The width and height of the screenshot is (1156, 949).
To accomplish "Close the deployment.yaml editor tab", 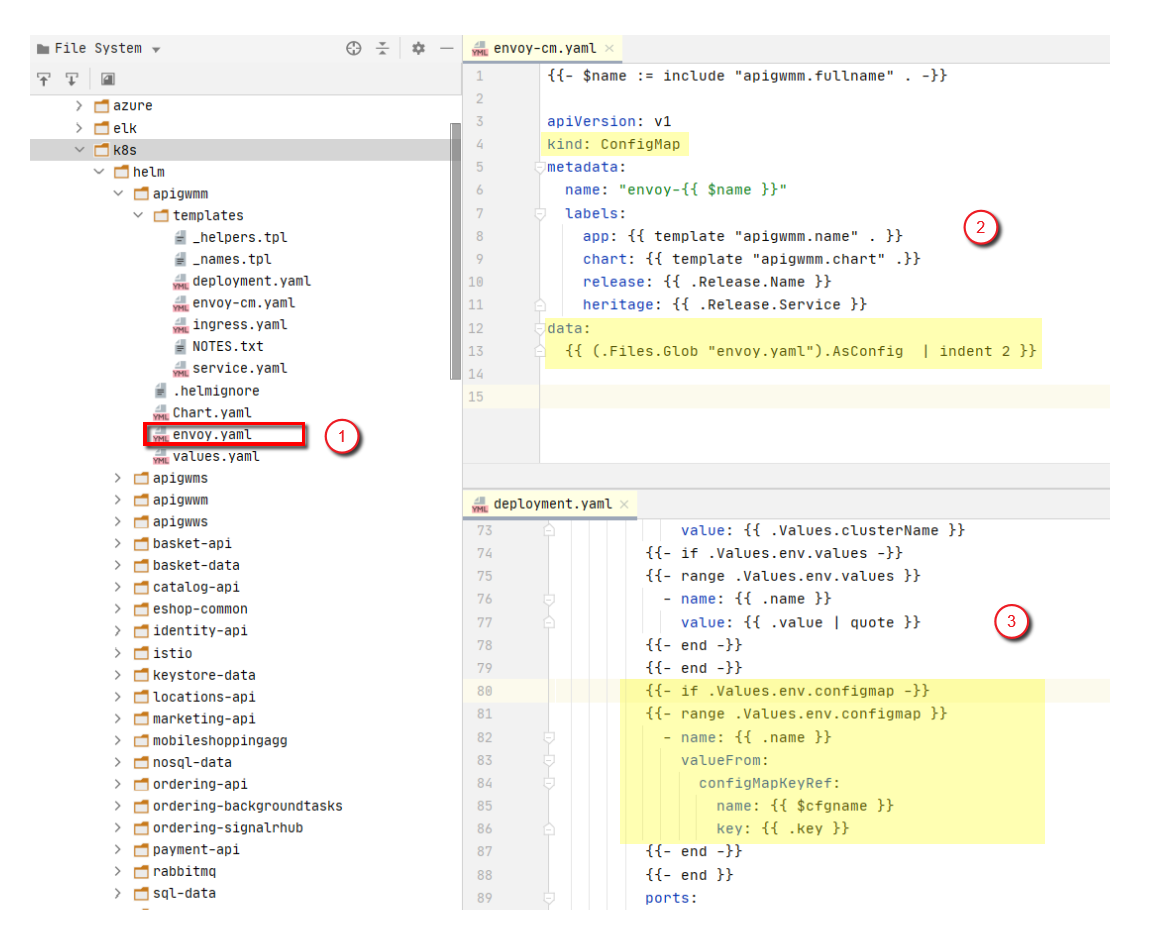I will point(624,504).
